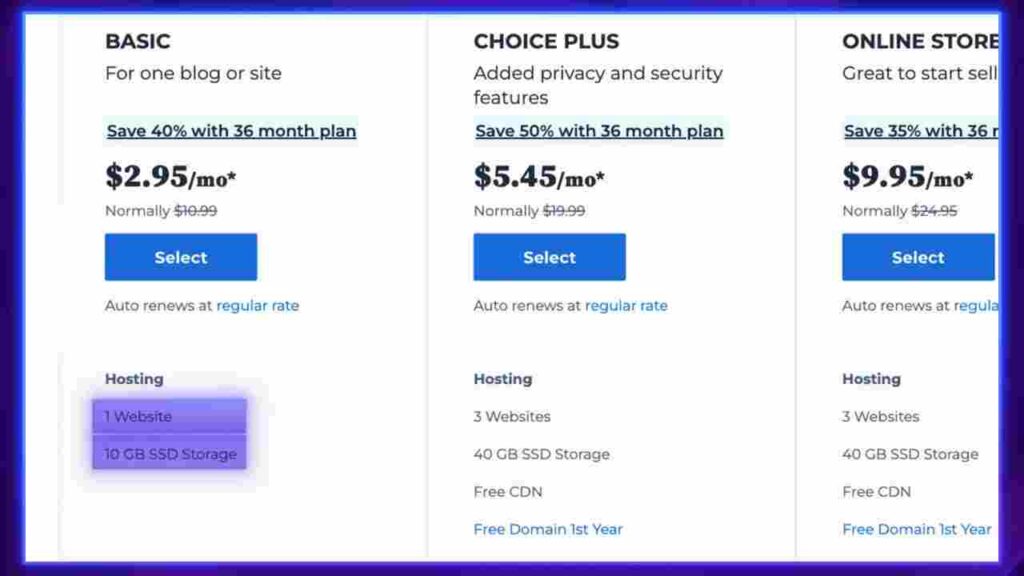Click regular rate link under Basic plan

click(257, 306)
